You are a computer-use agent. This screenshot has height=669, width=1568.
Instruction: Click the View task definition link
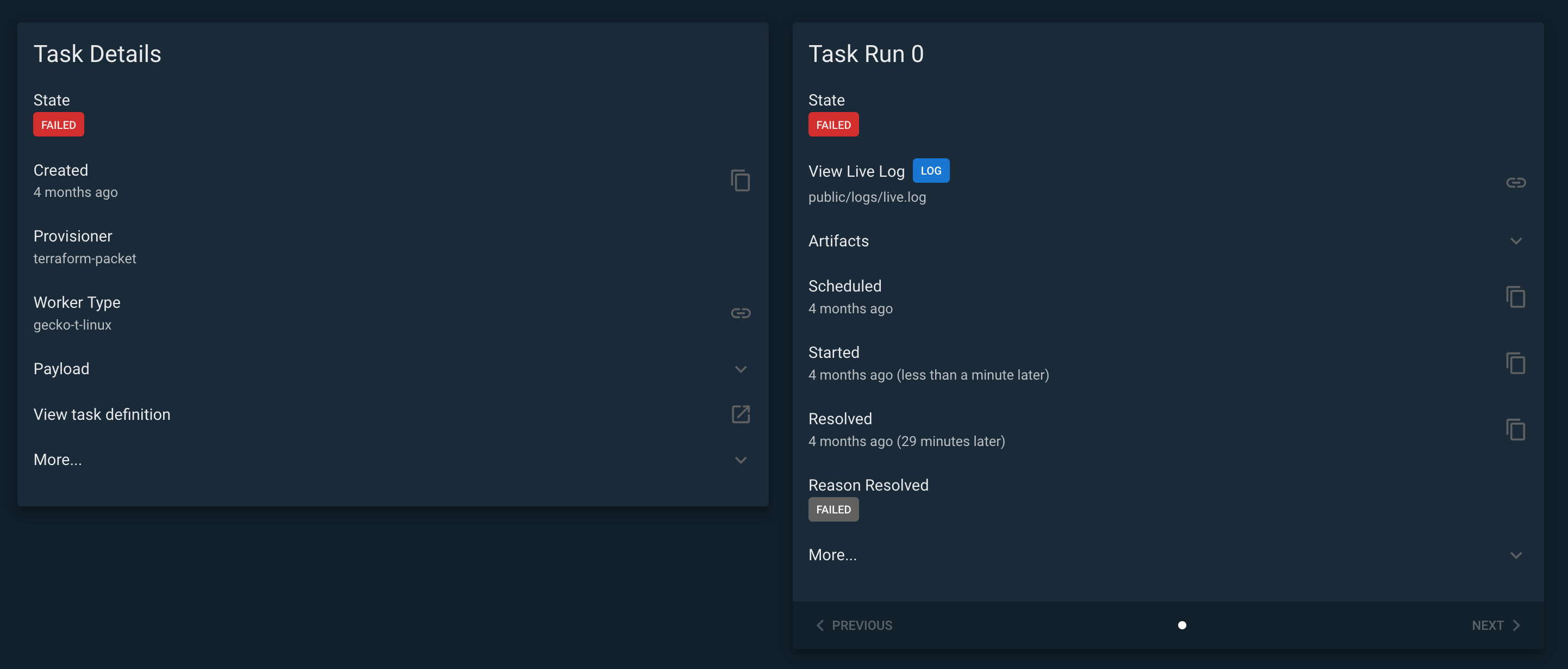pyautogui.click(x=102, y=414)
